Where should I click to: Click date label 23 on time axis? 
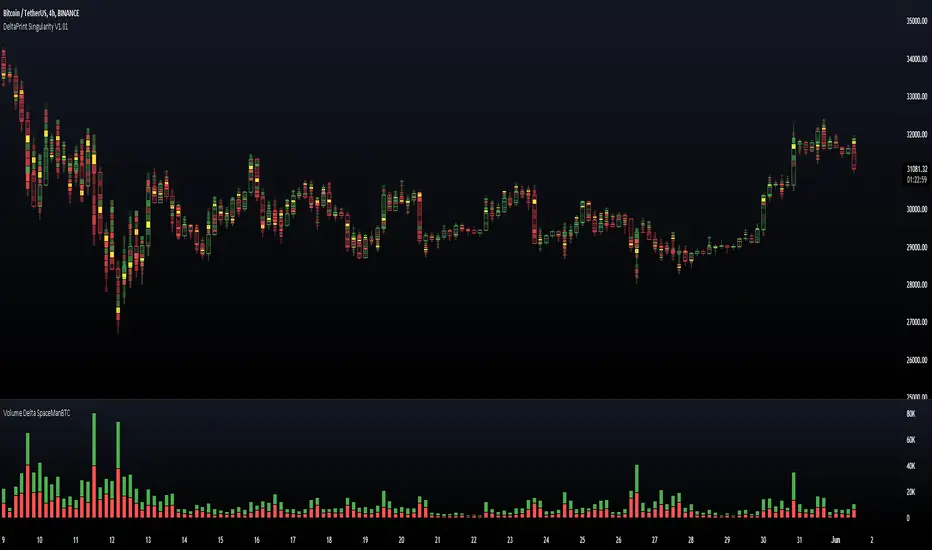[x=510, y=540]
